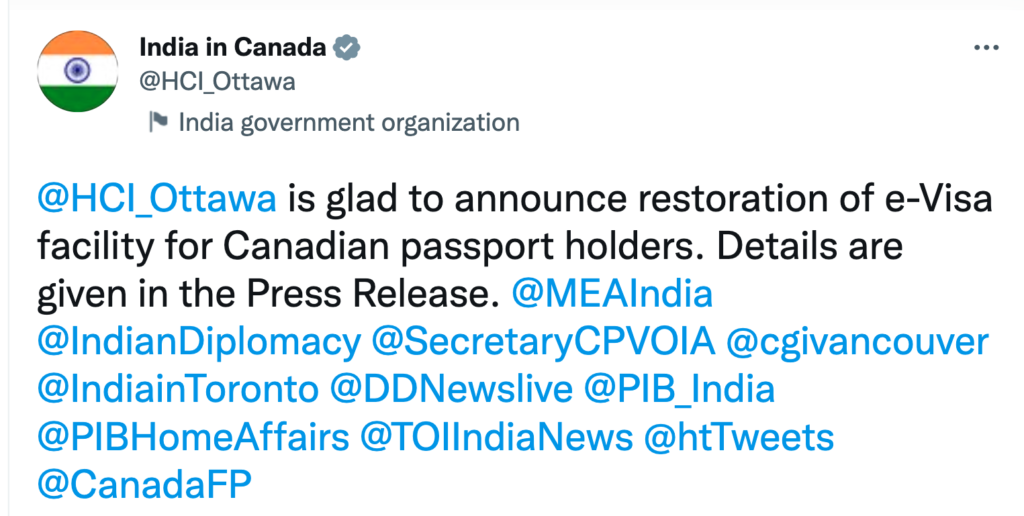This screenshot has width=1024, height=516.
Task: Open the @HCI_Ottawa mention in tweet text
Action: coord(156,200)
